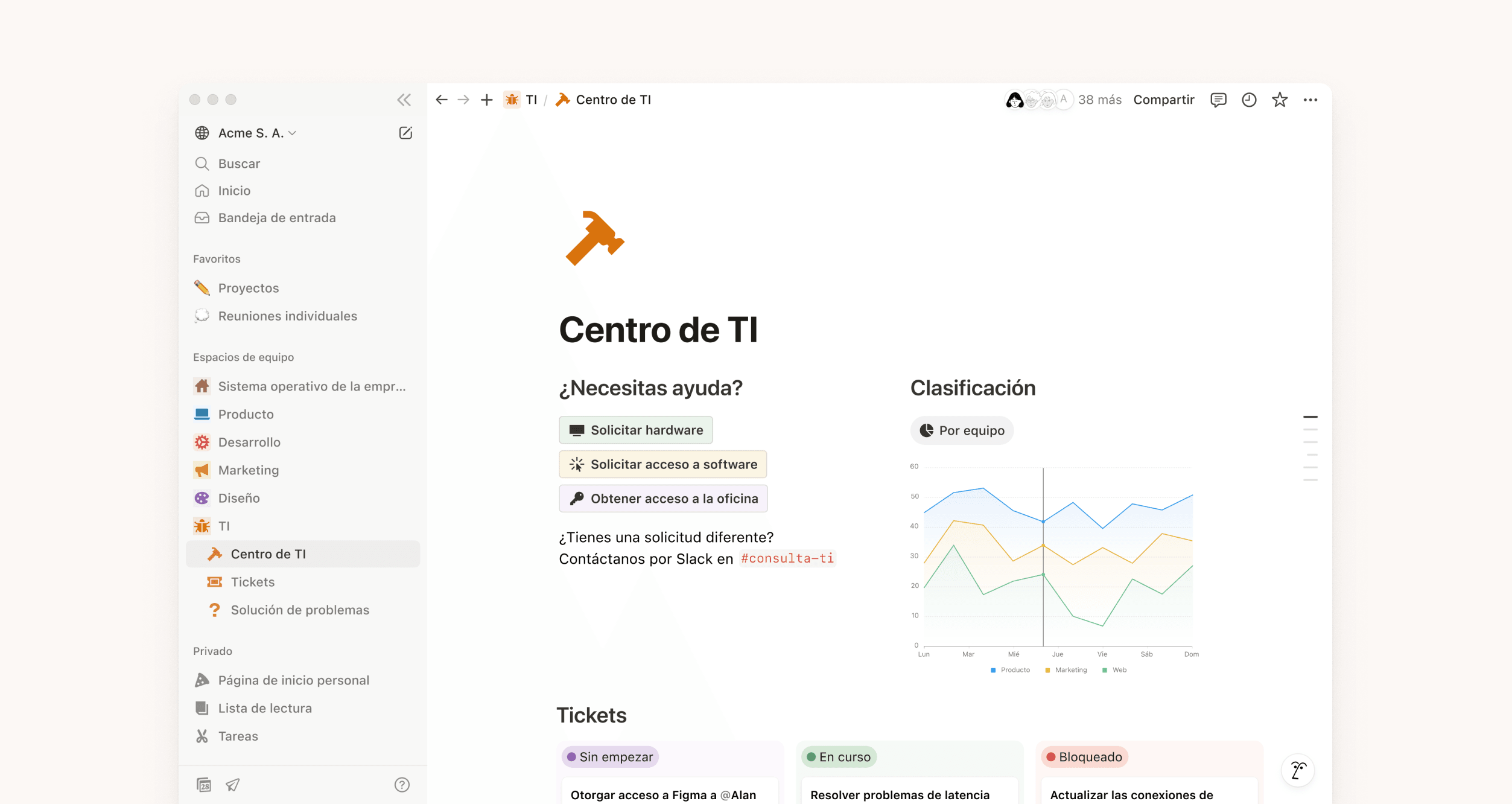Click the ¿Necesitas ayuda? heading
This screenshot has height=804, width=1512.
pyautogui.click(x=650, y=388)
